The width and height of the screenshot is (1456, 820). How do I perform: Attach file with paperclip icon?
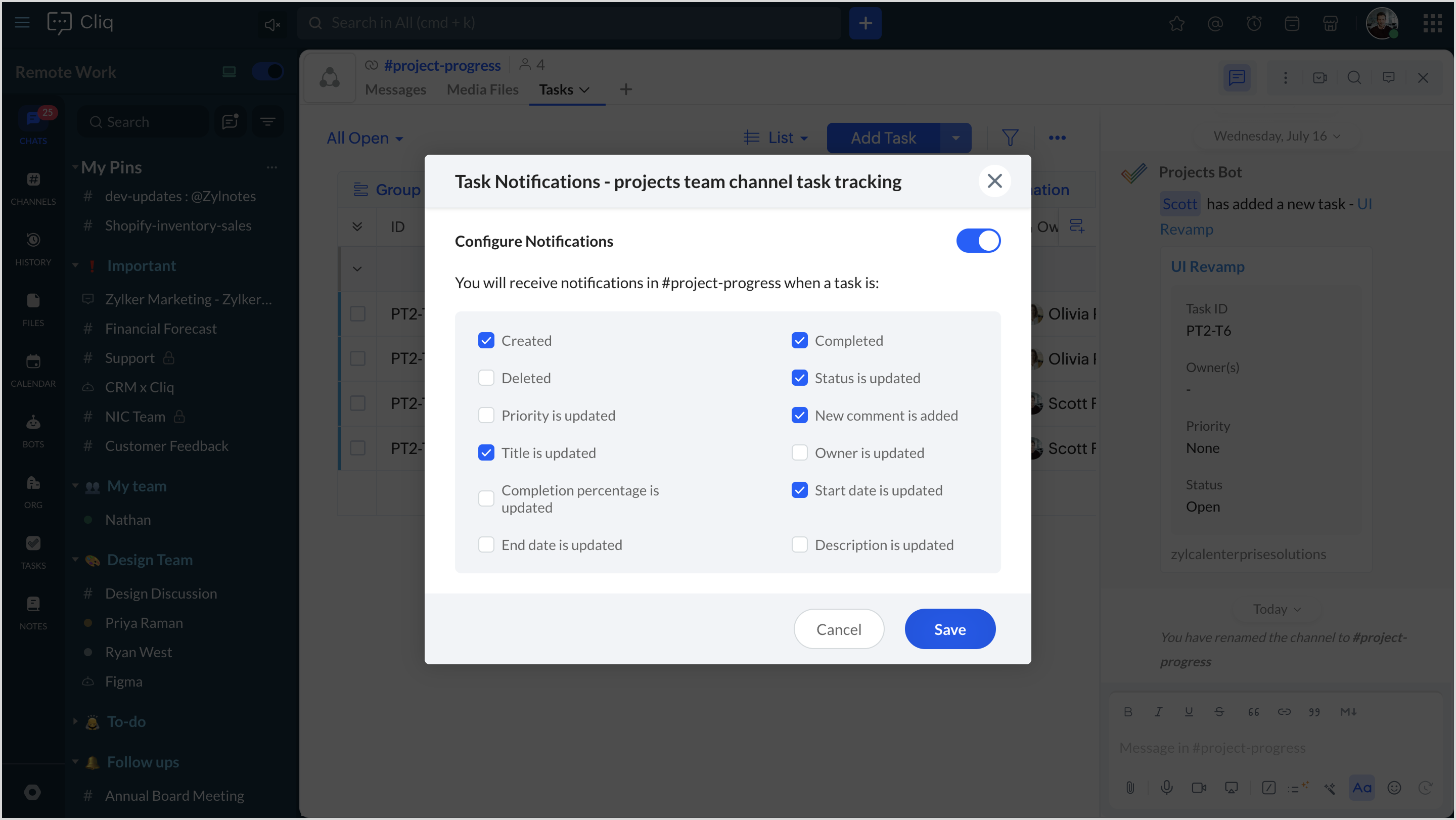tap(1129, 787)
